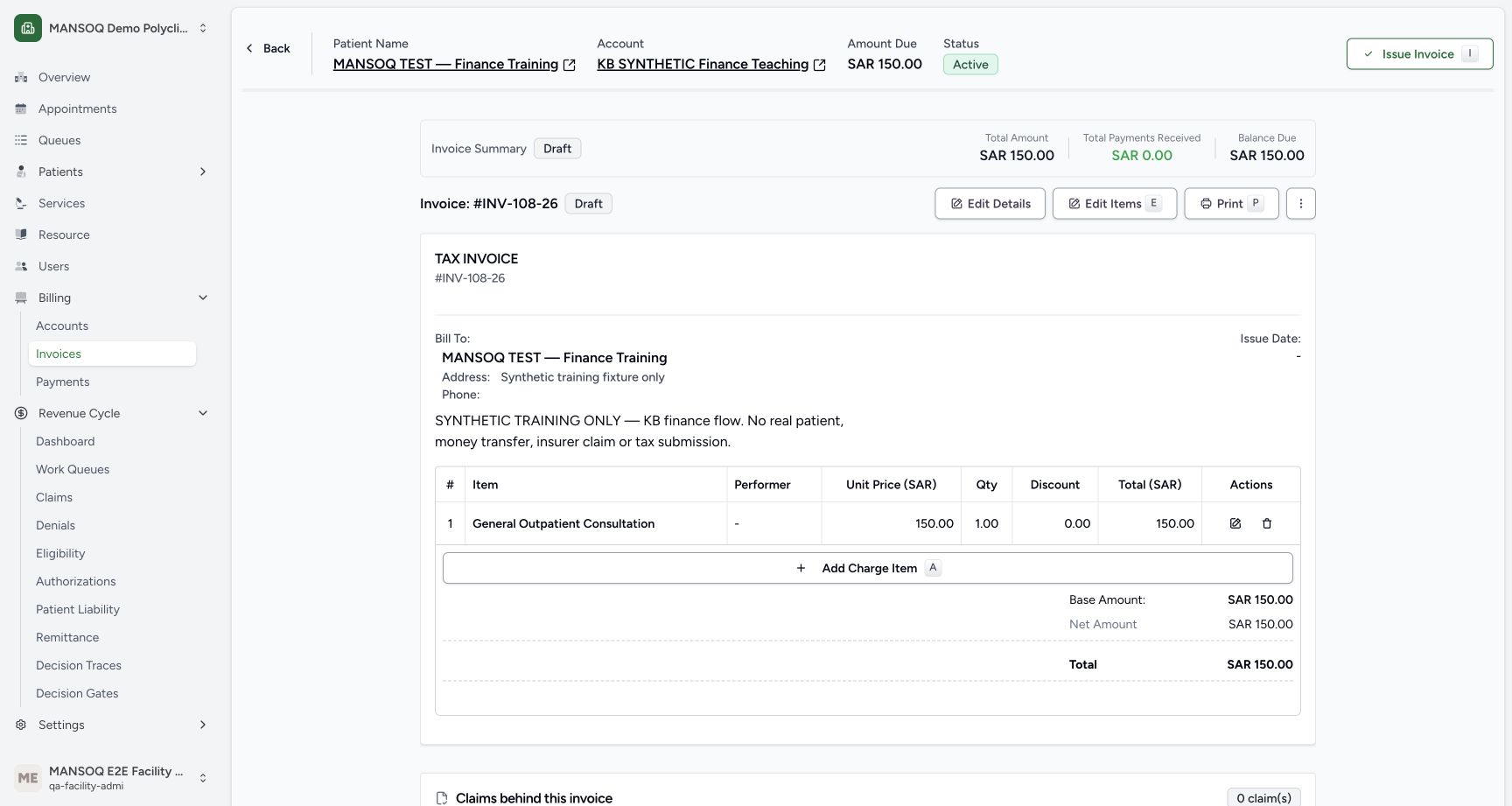
Task: Open Decision Gates page
Action: pos(112,693)
